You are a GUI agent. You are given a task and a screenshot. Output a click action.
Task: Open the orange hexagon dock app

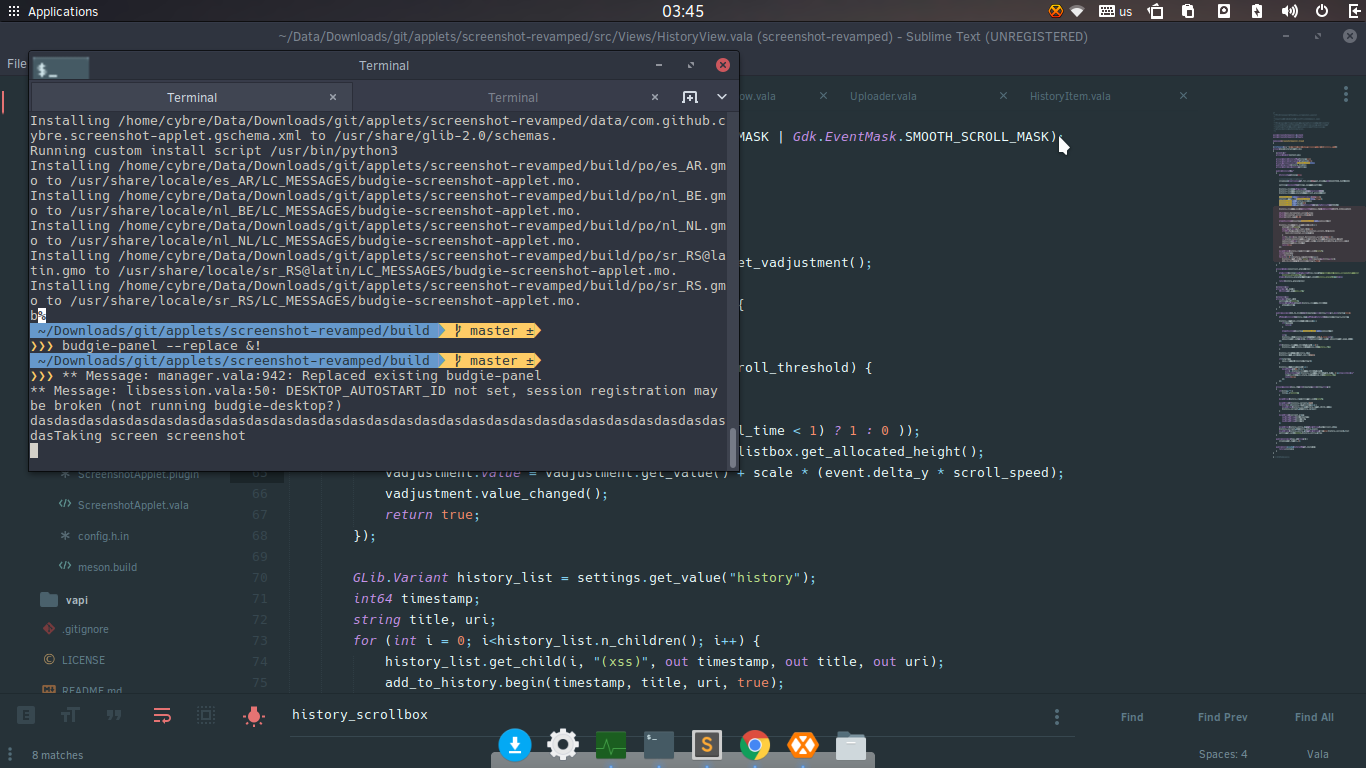[803, 744]
